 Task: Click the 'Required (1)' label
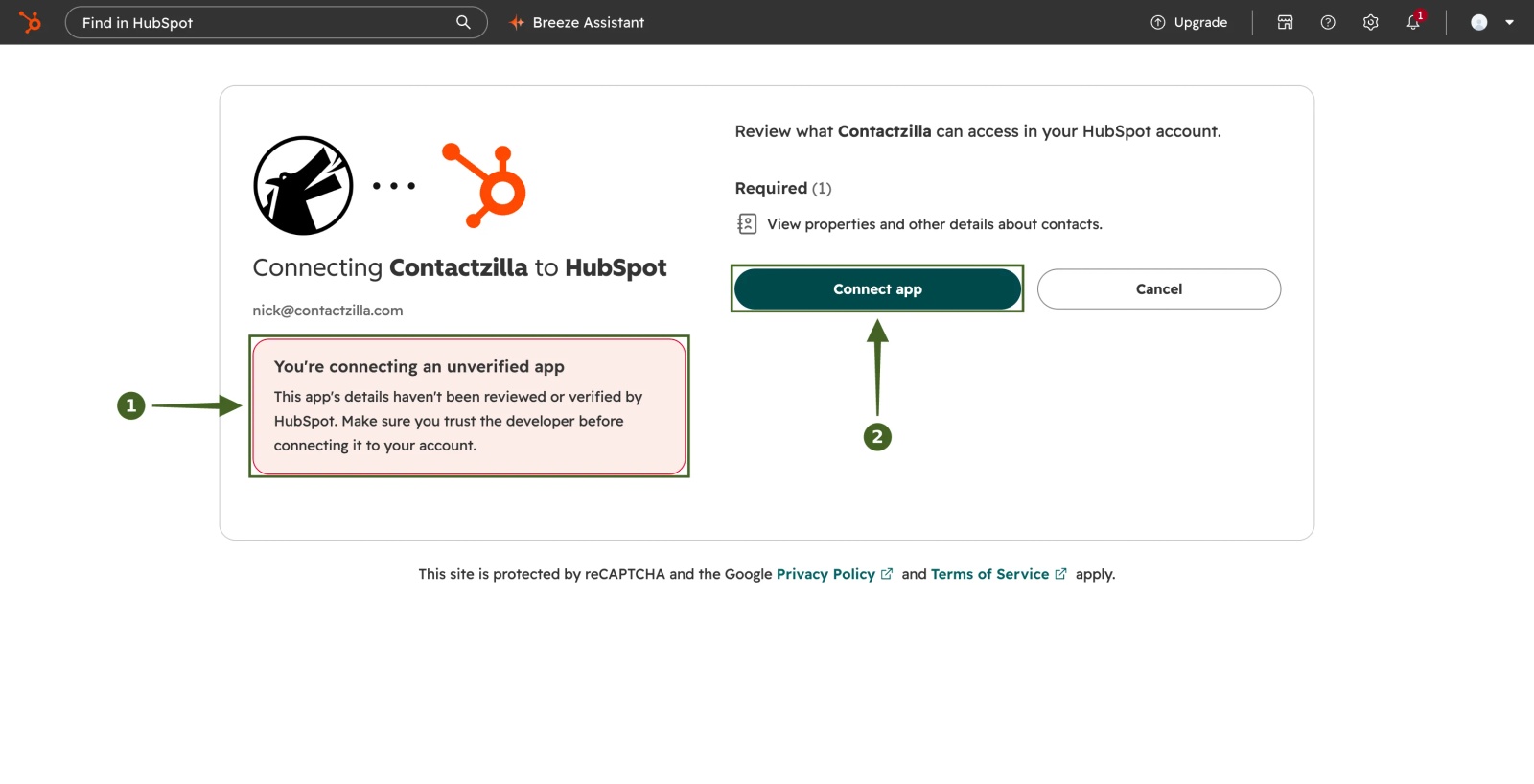click(783, 188)
